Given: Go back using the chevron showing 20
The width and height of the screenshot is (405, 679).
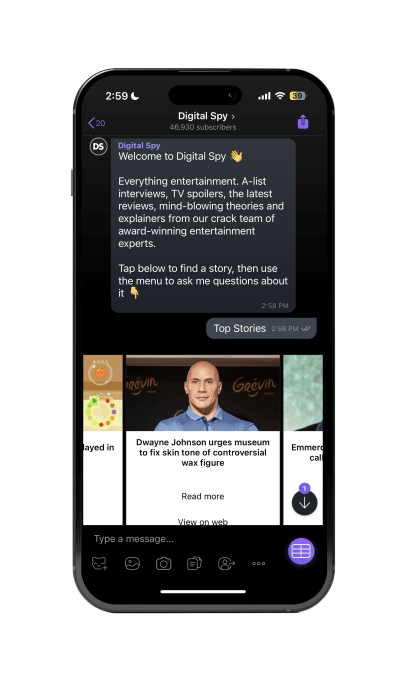Looking at the screenshot, I should click(96, 123).
